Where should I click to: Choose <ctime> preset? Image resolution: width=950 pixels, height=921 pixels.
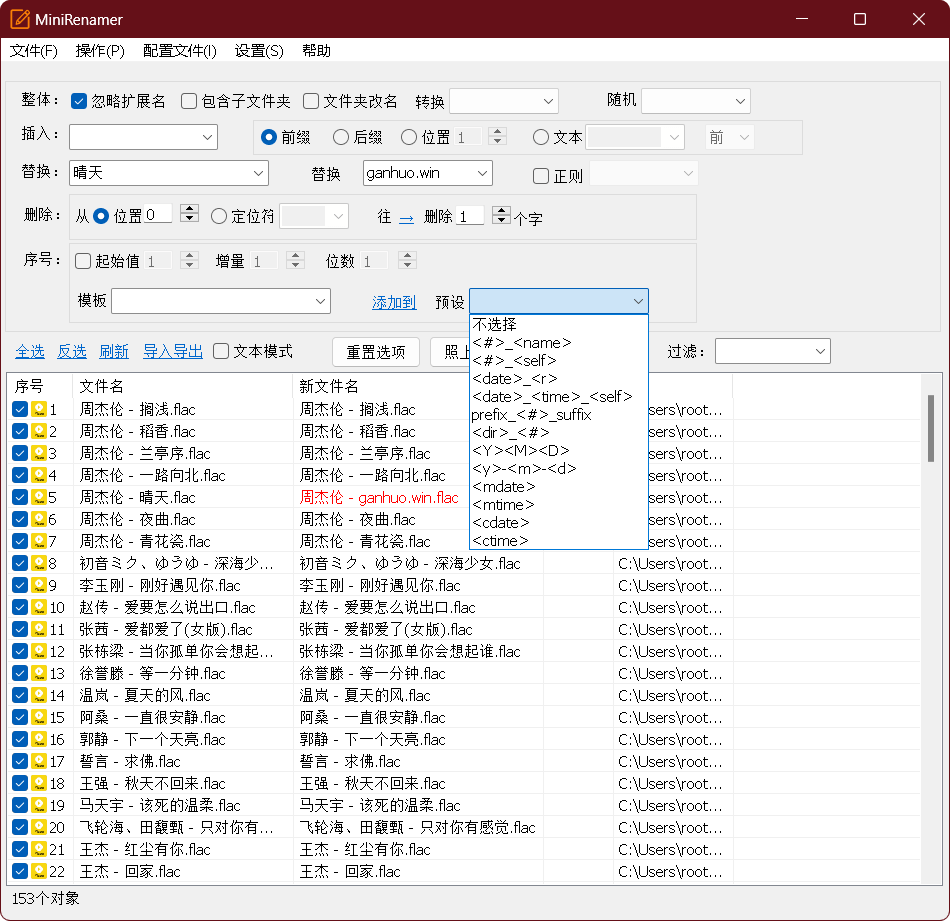(559, 540)
